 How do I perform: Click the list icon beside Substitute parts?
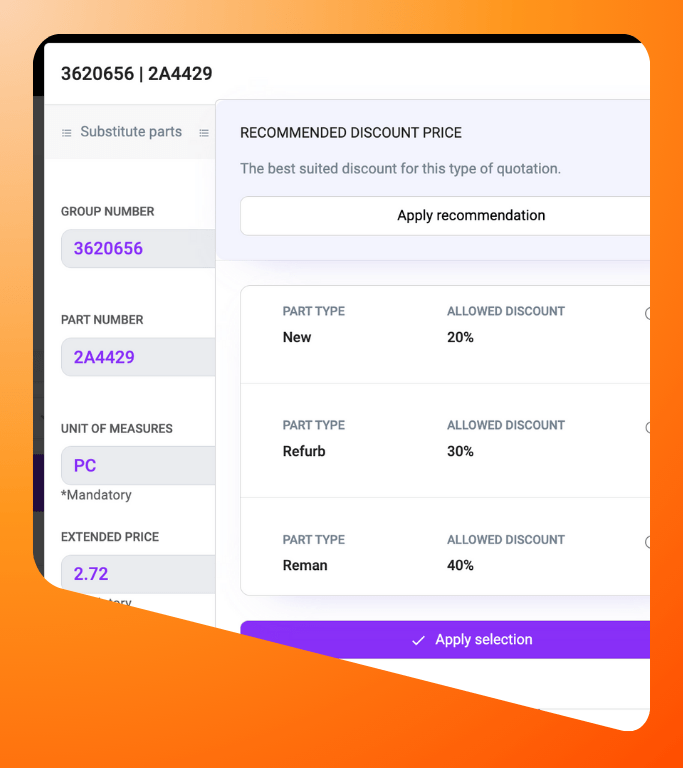coord(67,132)
